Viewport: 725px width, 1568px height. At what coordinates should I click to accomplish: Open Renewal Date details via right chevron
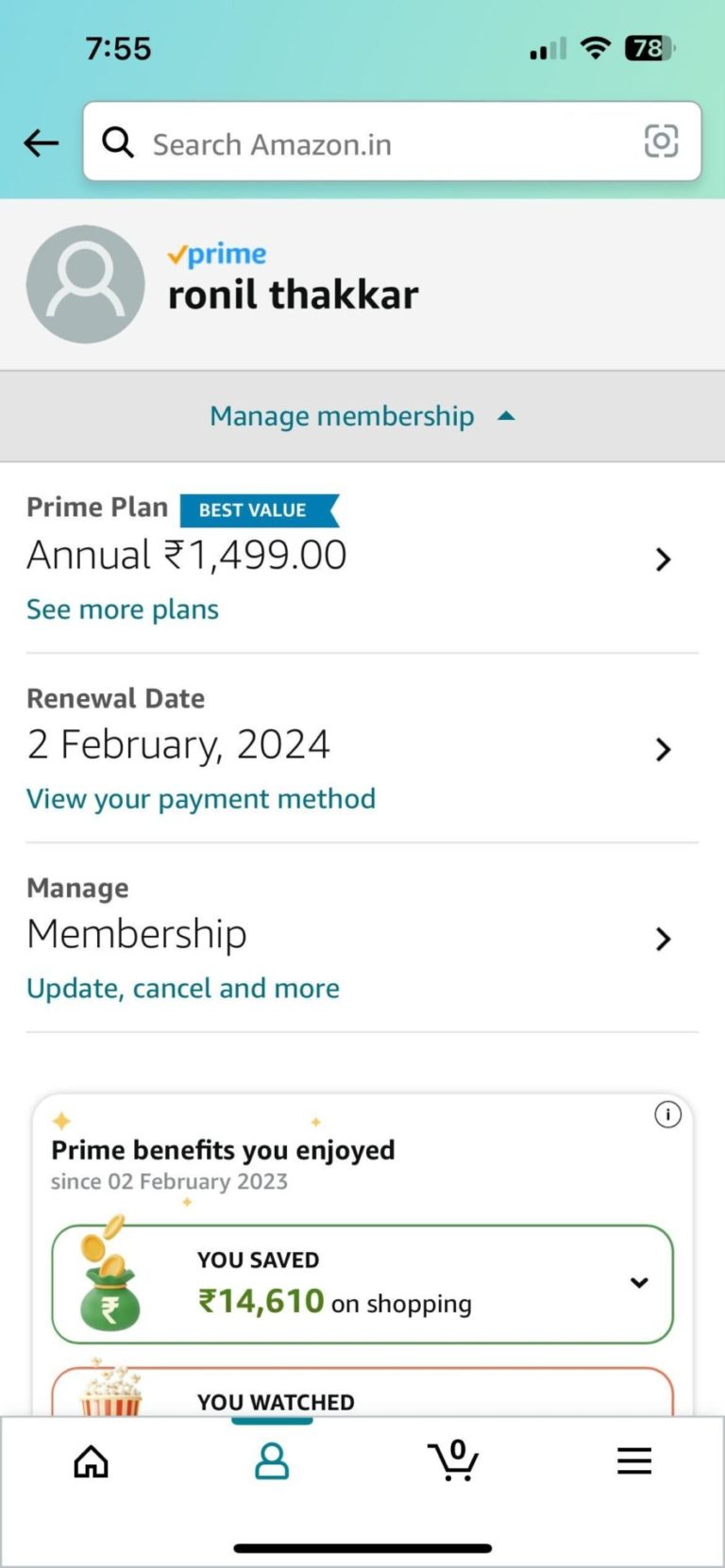pyautogui.click(x=664, y=750)
